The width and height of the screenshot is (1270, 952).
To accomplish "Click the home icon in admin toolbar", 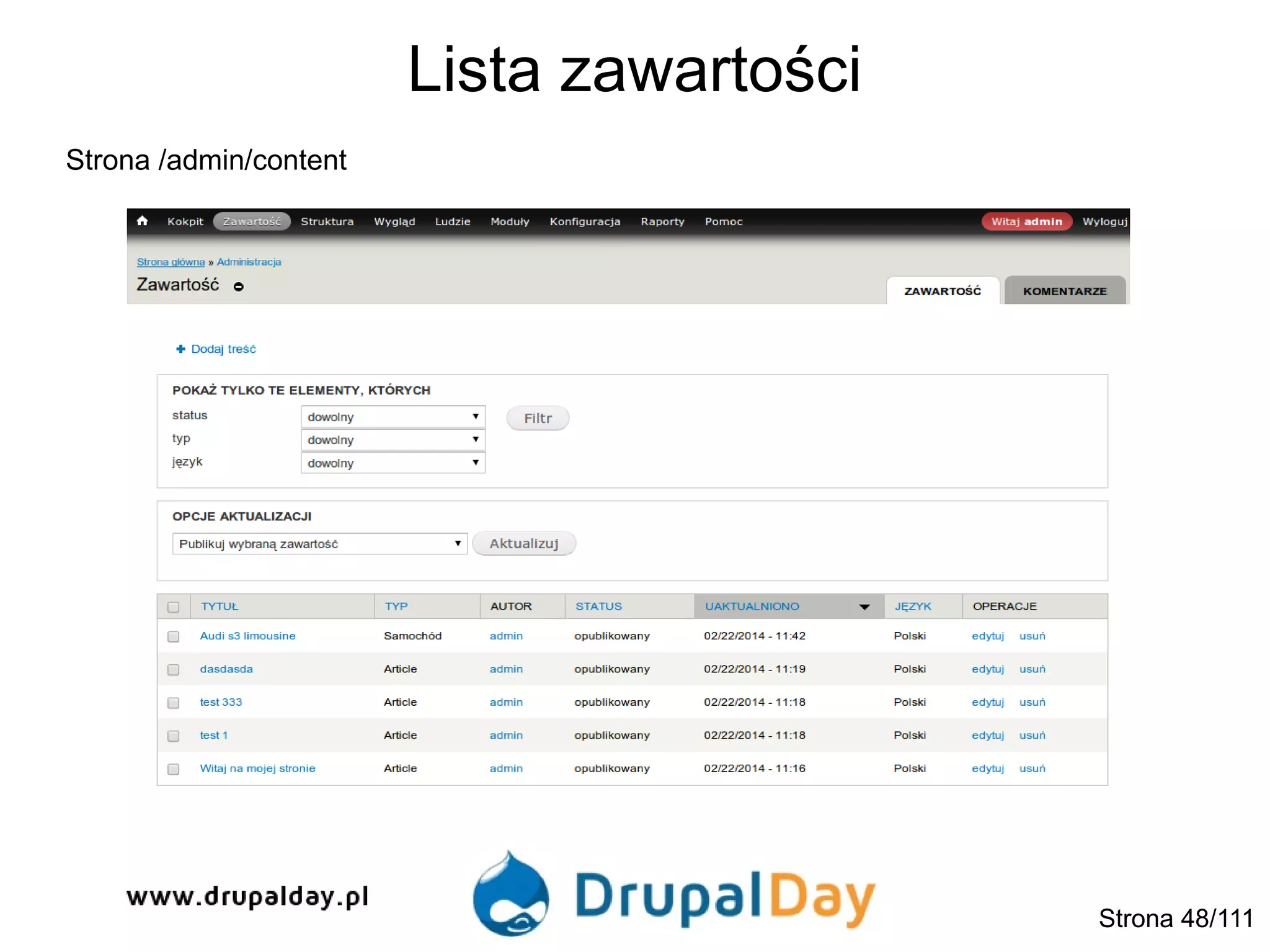I will pyautogui.click(x=142, y=221).
